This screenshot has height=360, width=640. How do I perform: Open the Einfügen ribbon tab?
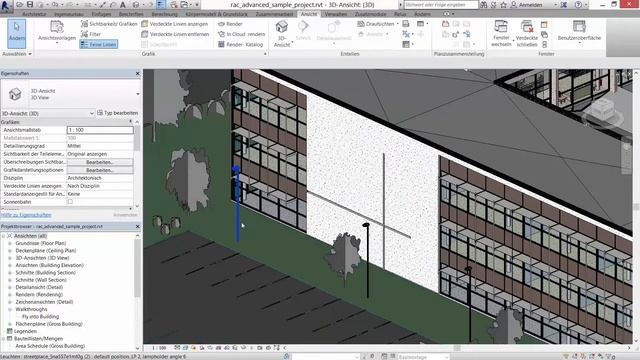pyautogui.click(x=102, y=14)
